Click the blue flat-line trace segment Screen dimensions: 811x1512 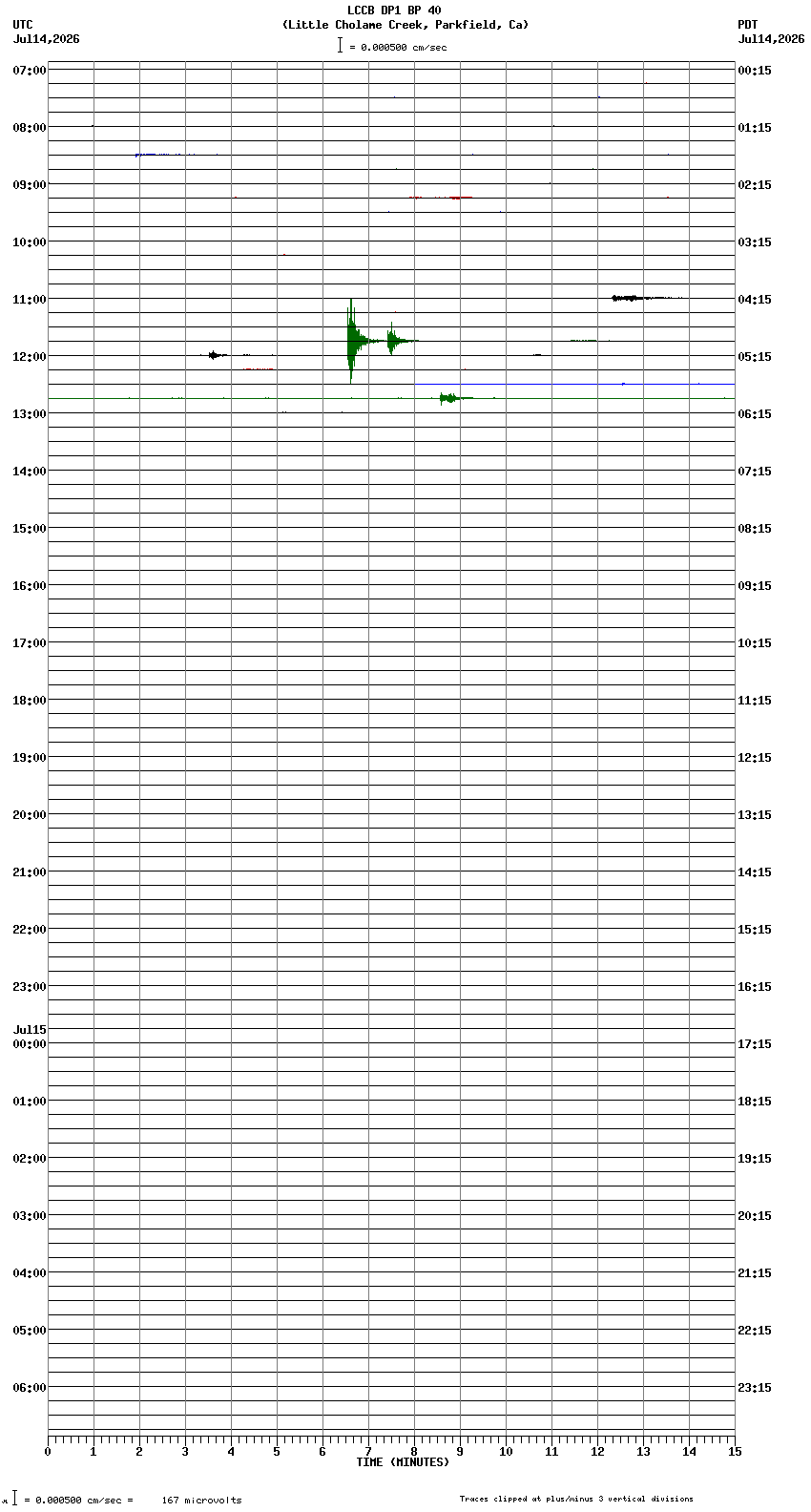click(574, 384)
